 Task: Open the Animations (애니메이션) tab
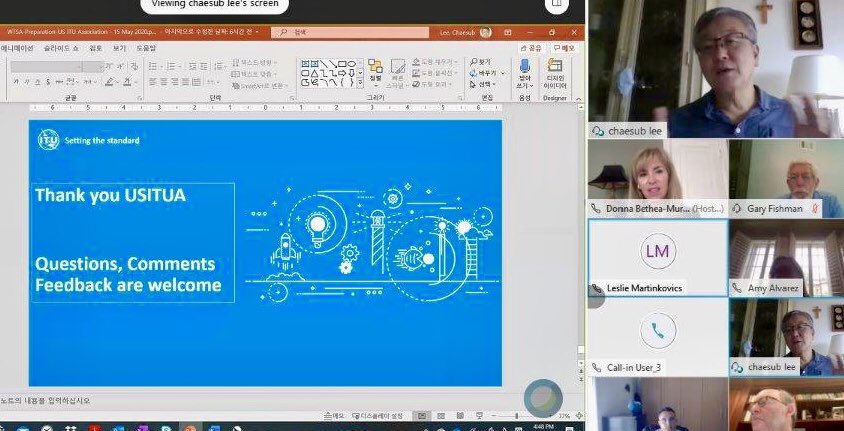17,48
